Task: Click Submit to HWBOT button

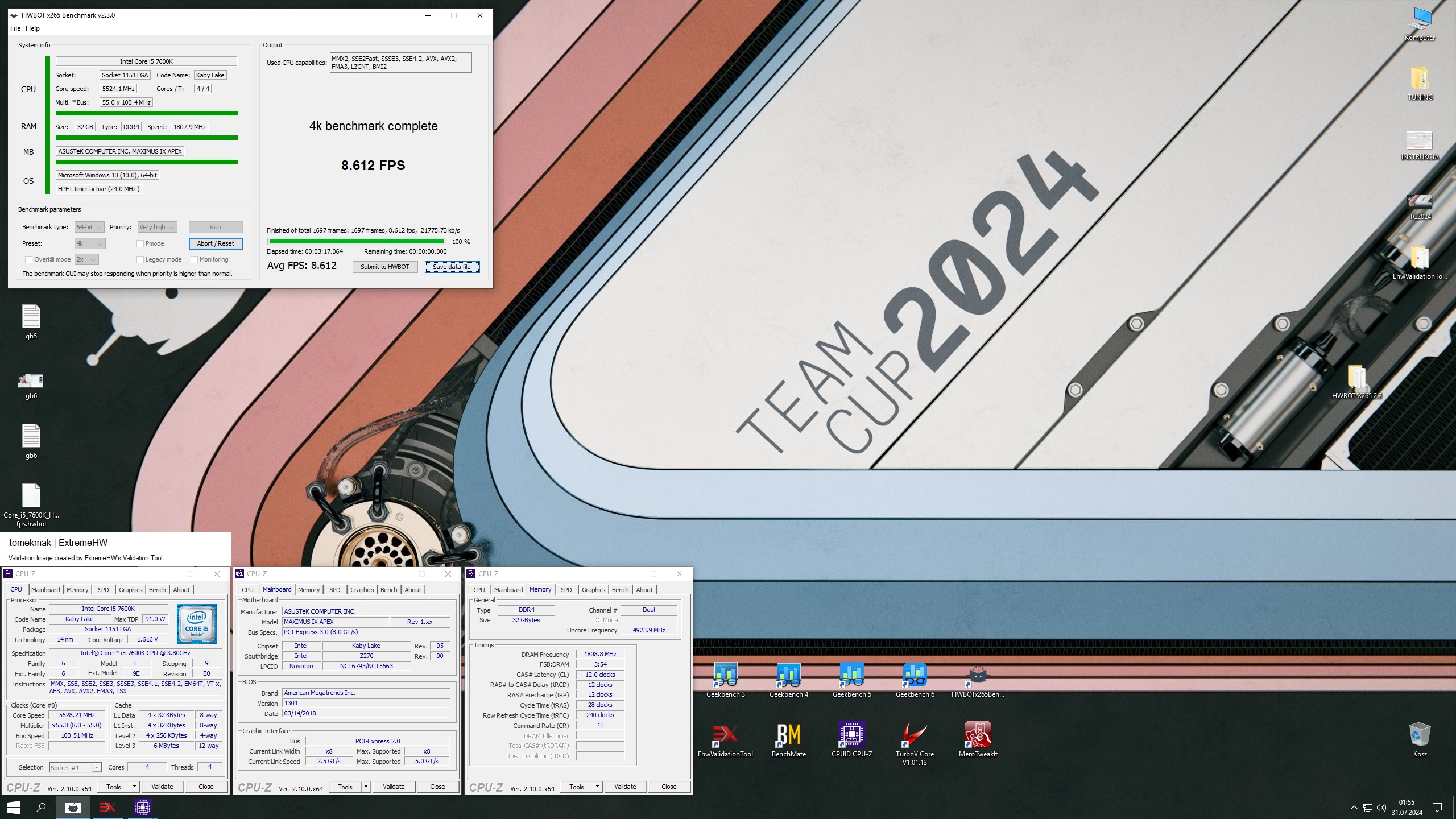Action: pos(385,267)
